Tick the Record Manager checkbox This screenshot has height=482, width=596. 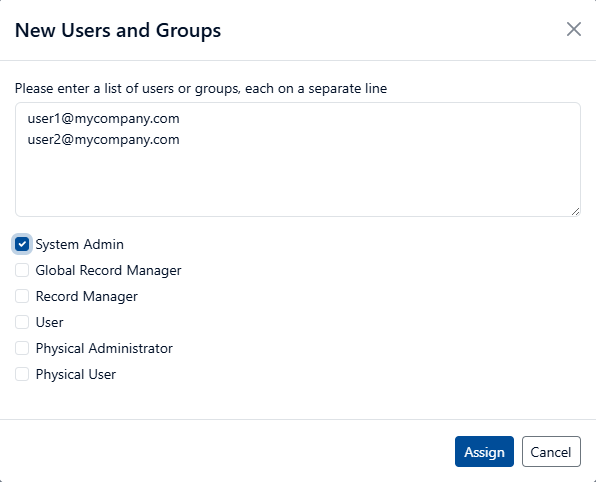[22, 296]
